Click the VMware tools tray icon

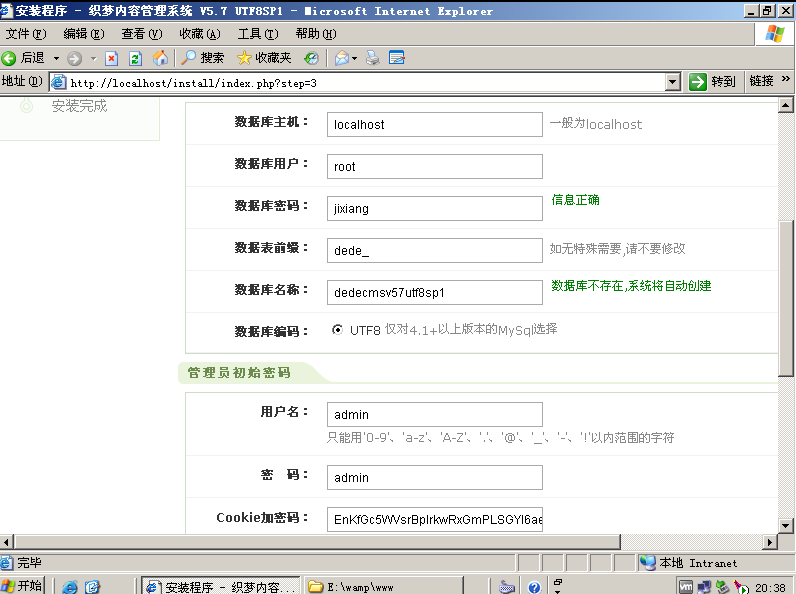pos(686,587)
